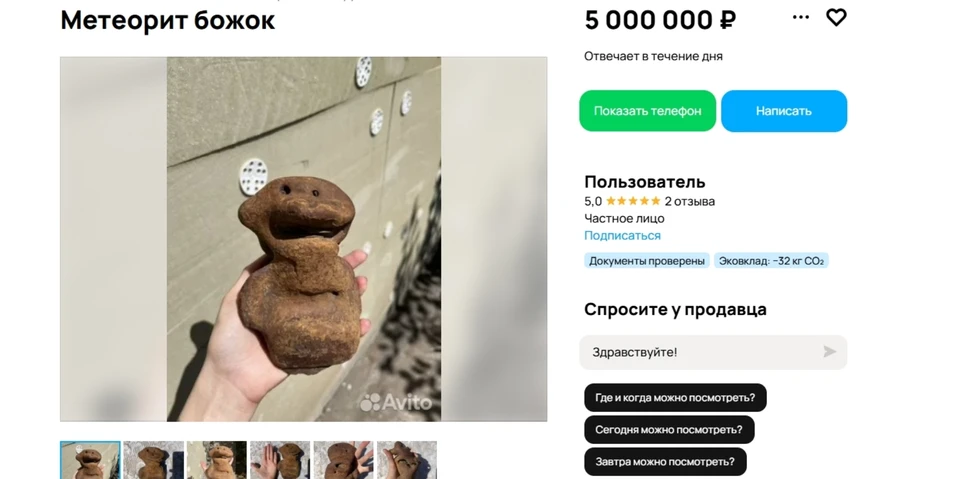960x479 pixels.
Task: Open the 'Пользователь' seller profile
Action: 645,182
